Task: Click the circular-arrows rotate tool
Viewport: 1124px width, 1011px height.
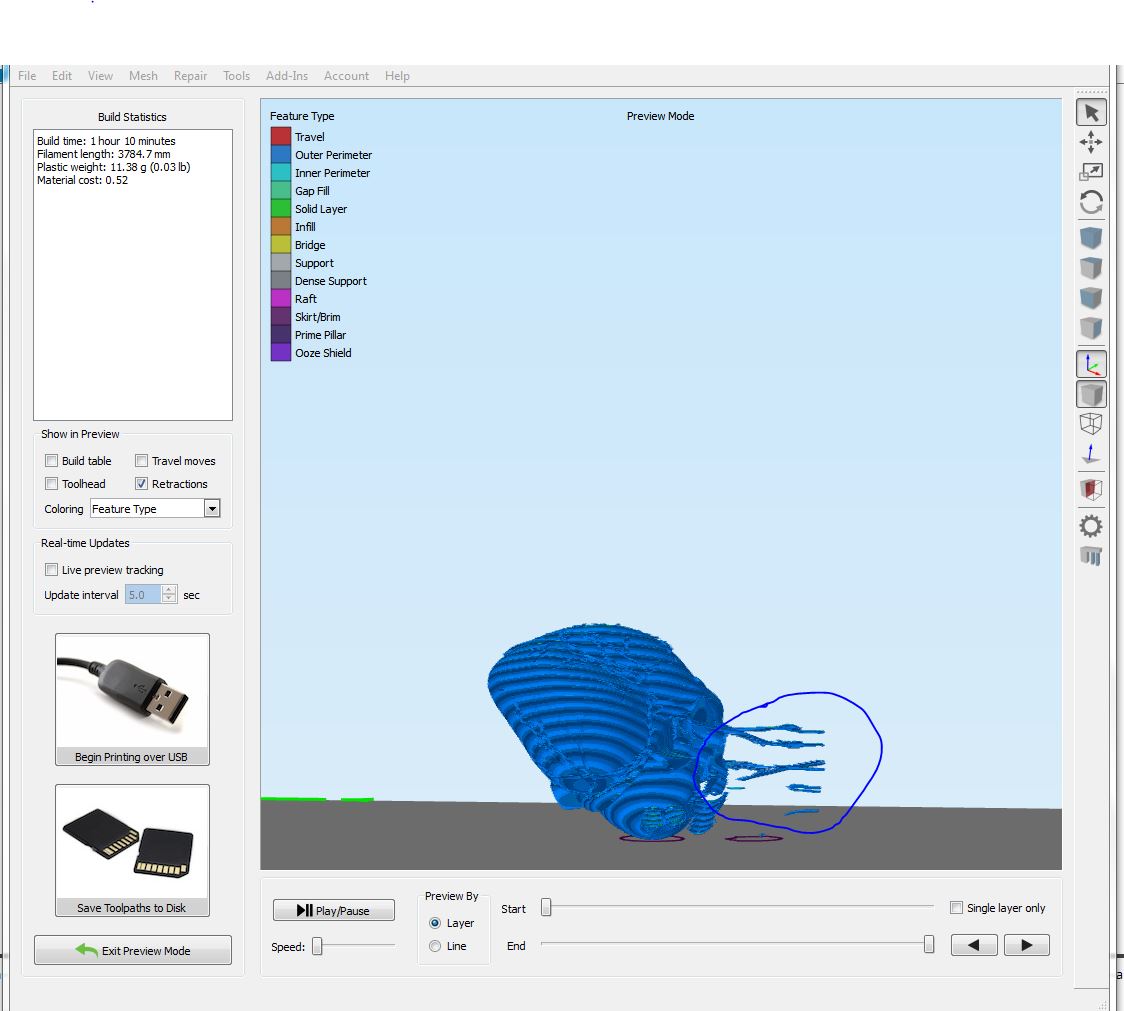Action: pos(1091,203)
